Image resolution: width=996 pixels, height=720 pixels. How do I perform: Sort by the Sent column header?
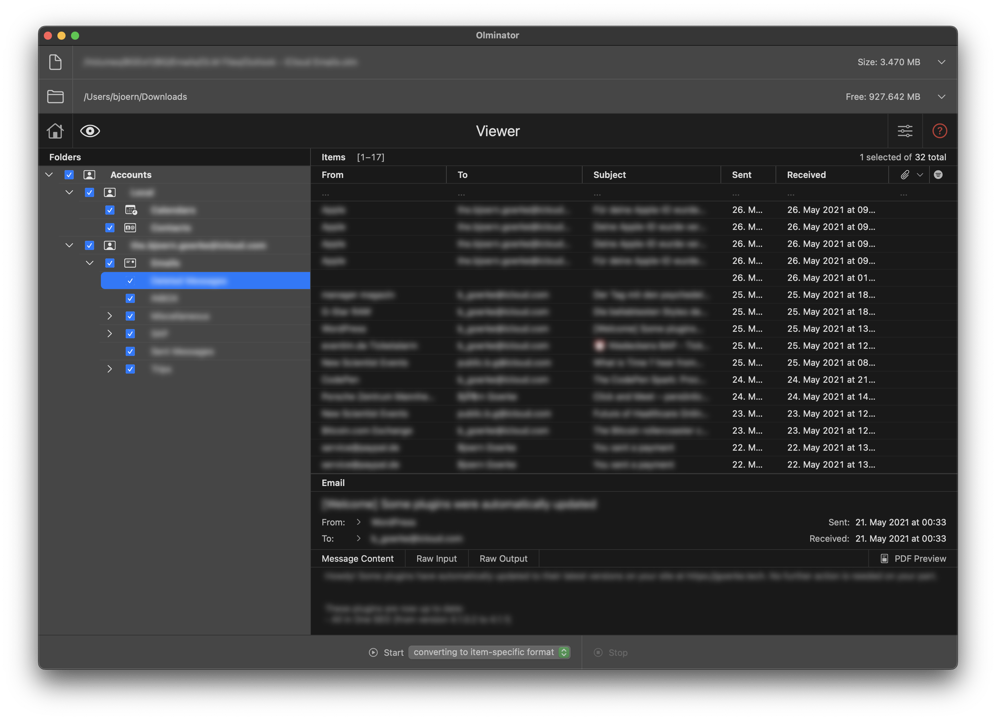pos(748,175)
